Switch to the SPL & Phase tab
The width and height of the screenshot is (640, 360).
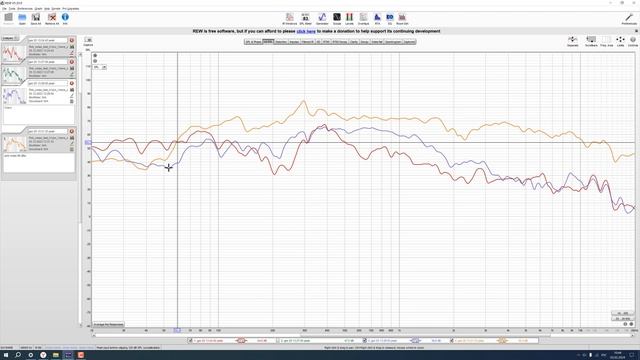[253, 42]
